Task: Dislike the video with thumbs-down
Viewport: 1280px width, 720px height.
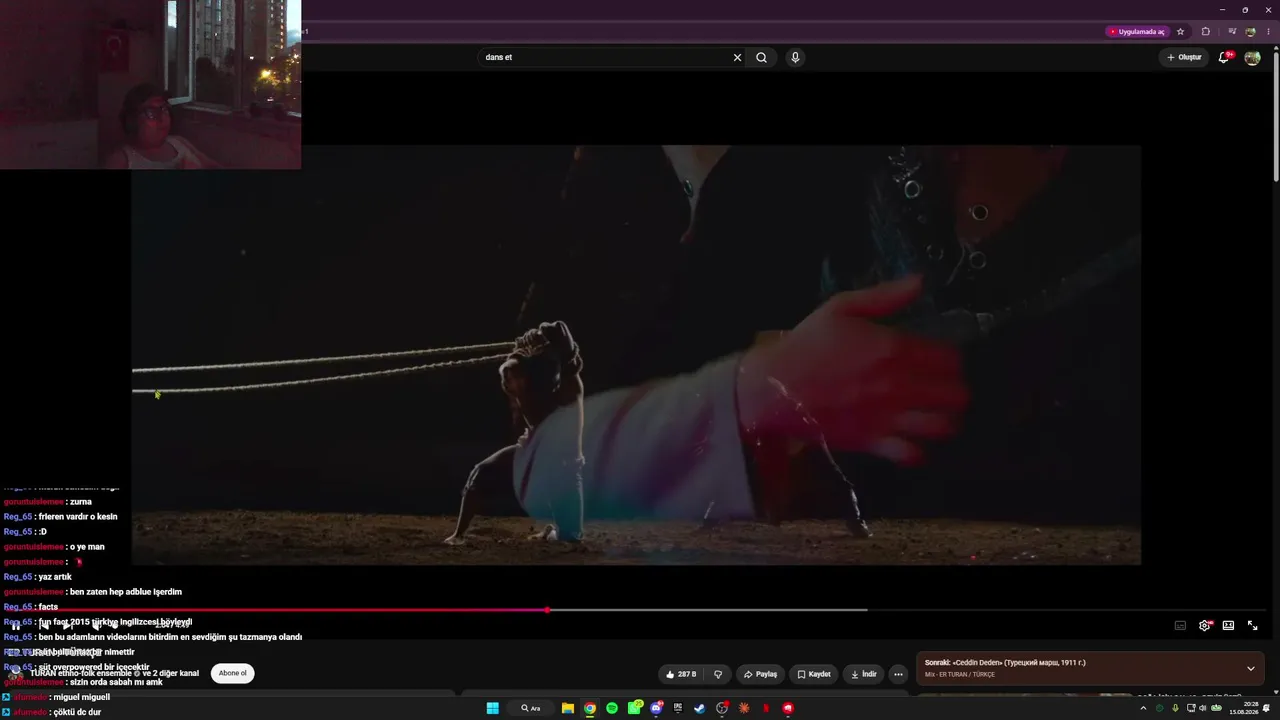Action: [718, 674]
